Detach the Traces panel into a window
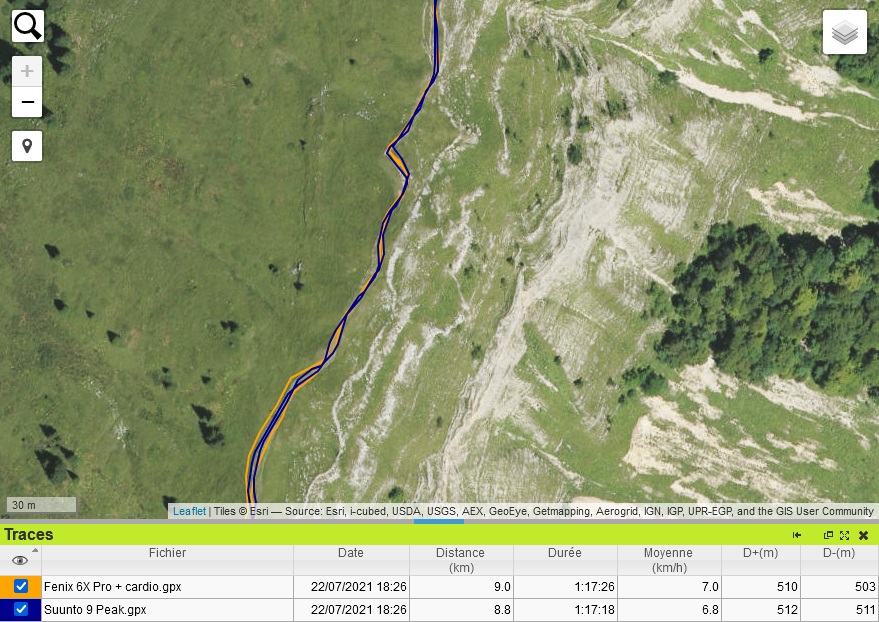The width and height of the screenshot is (879, 622). [828, 535]
